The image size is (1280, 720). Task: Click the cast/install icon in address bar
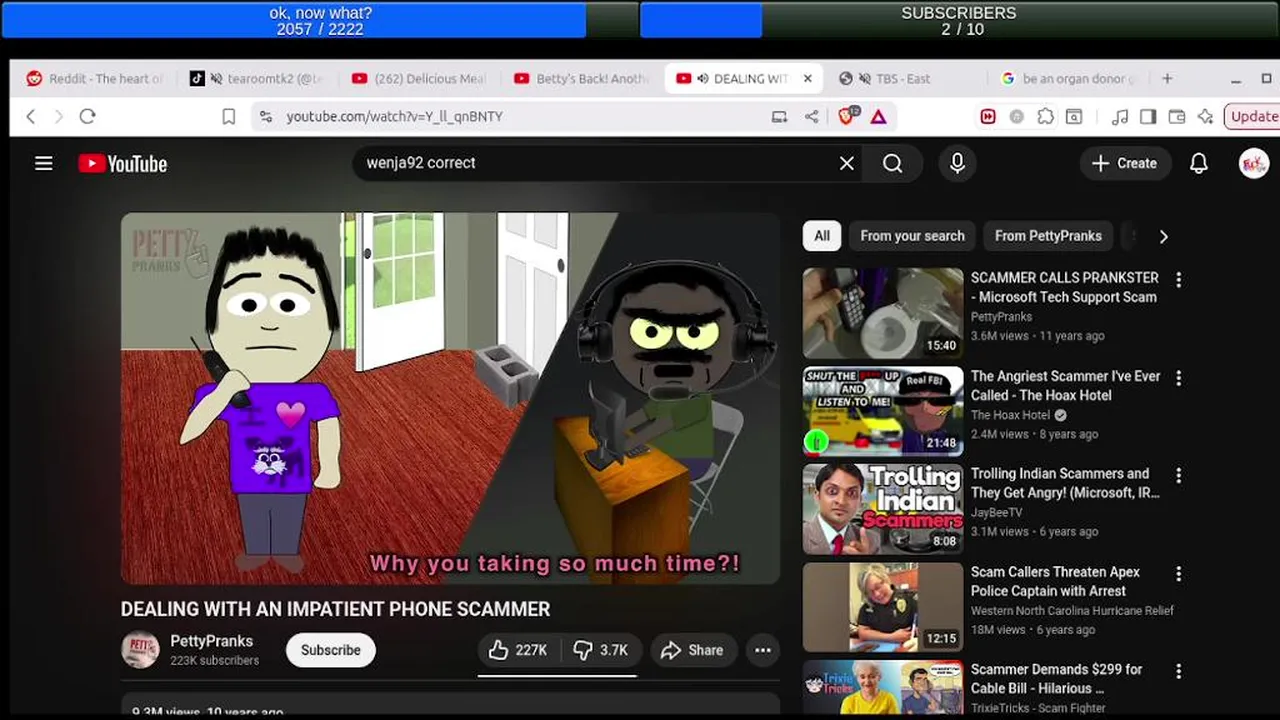(x=779, y=117)
